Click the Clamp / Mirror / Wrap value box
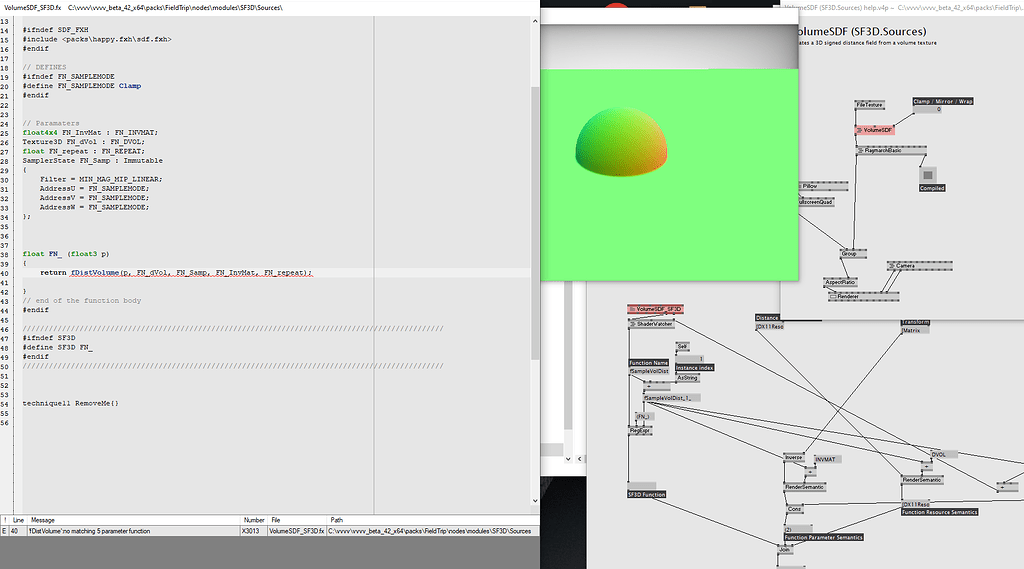 (937, 110)
